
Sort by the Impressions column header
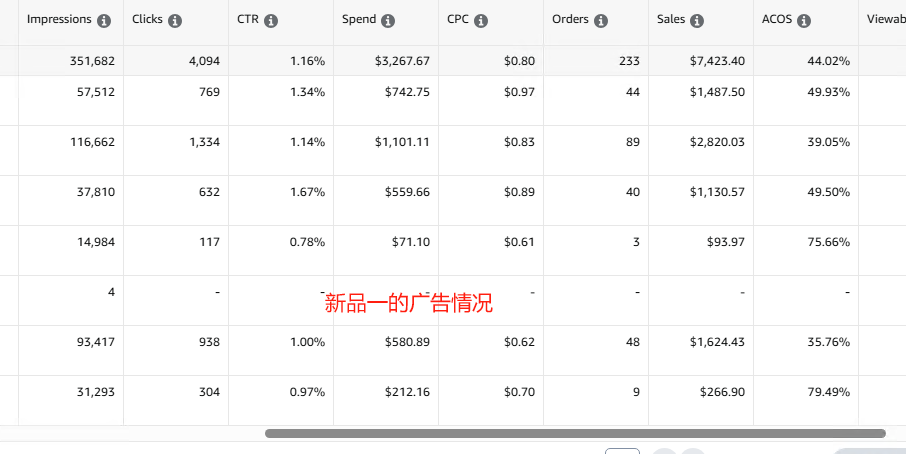tap(59, 19)
